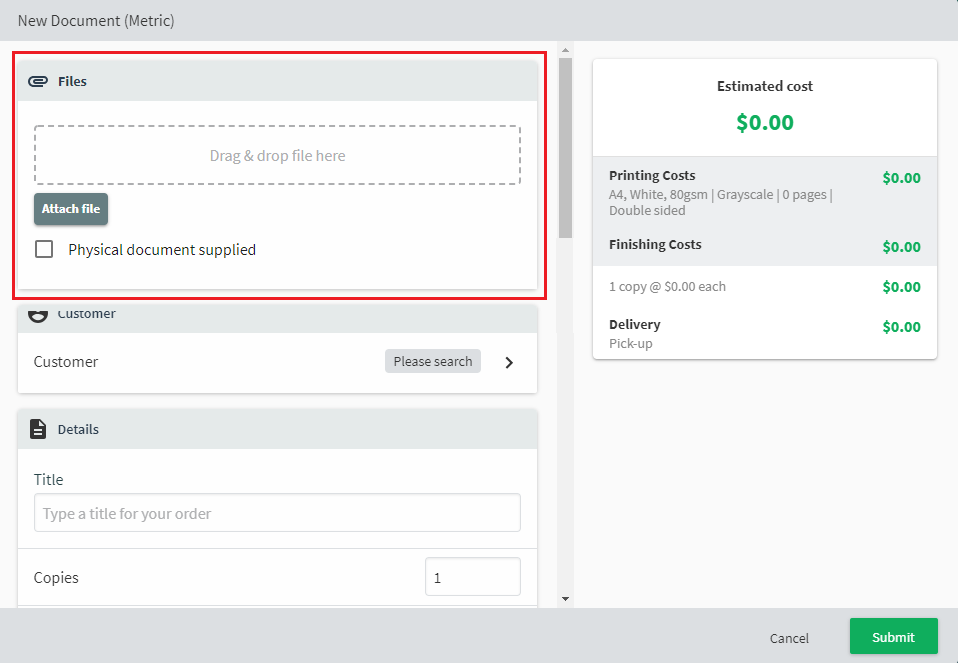Submit the new document order
Screen dimensions: 958x663
893,637
